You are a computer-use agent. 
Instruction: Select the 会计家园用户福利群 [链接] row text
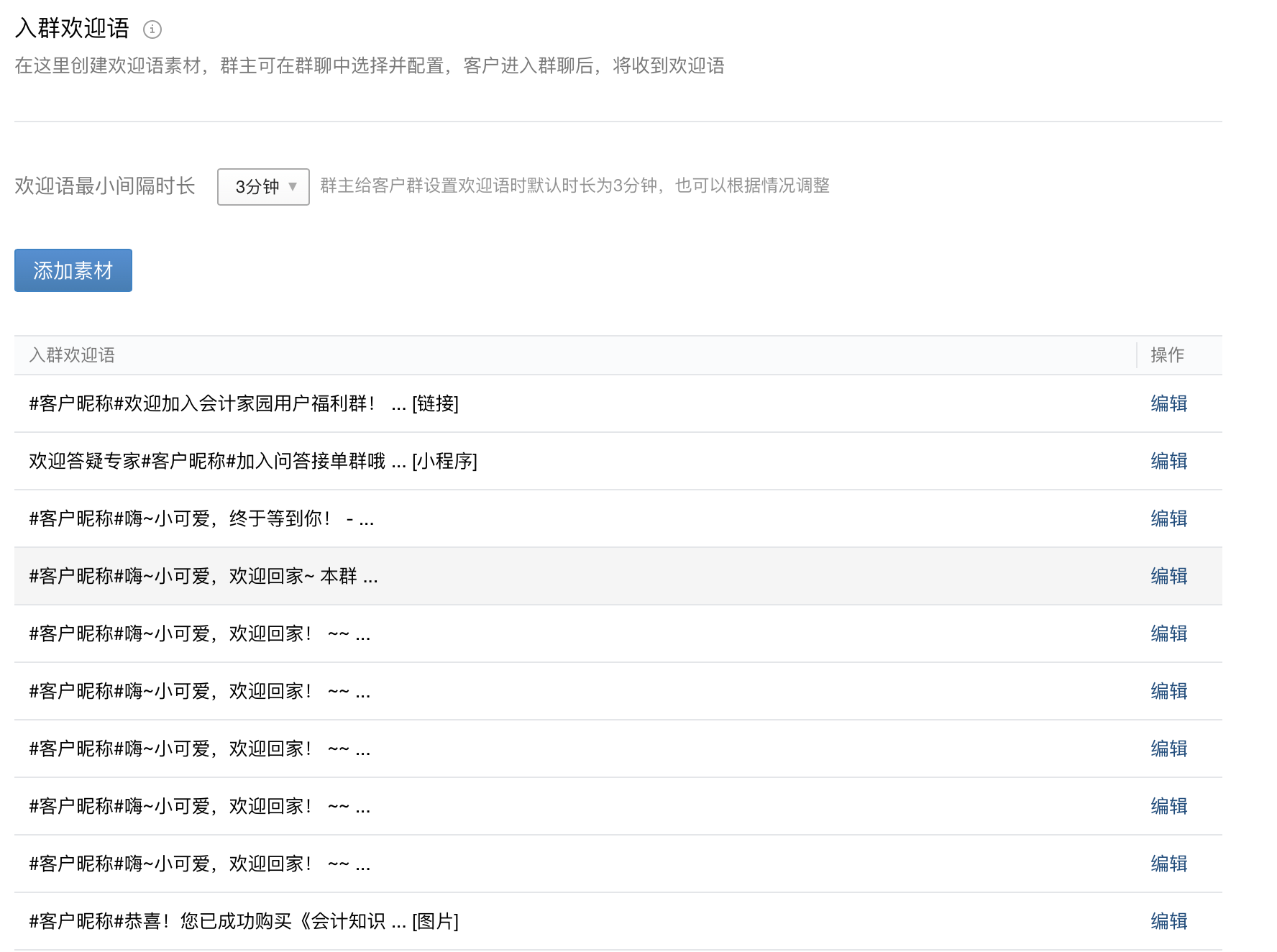coord(243,403)
